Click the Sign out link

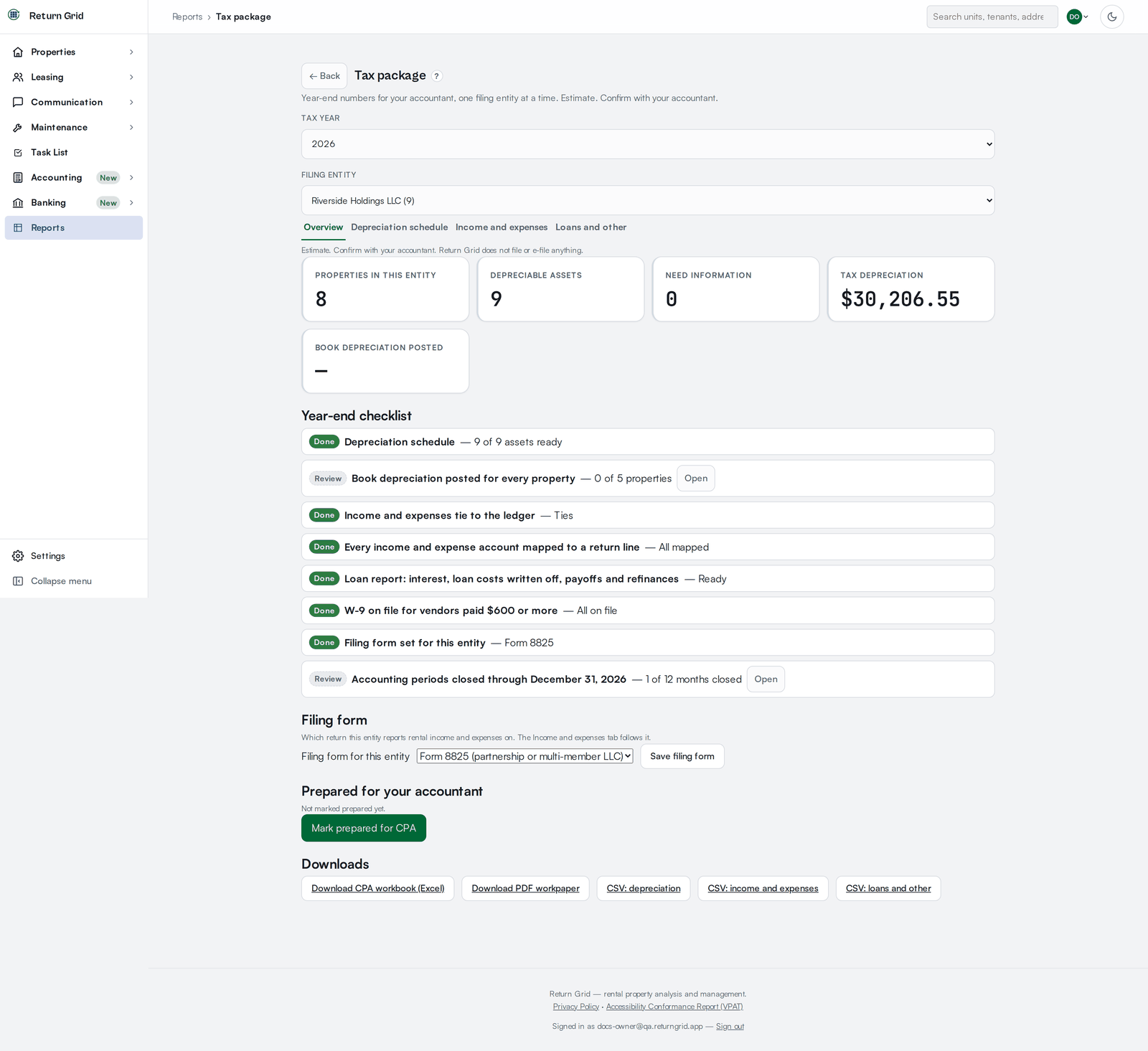coord(730,1027)
